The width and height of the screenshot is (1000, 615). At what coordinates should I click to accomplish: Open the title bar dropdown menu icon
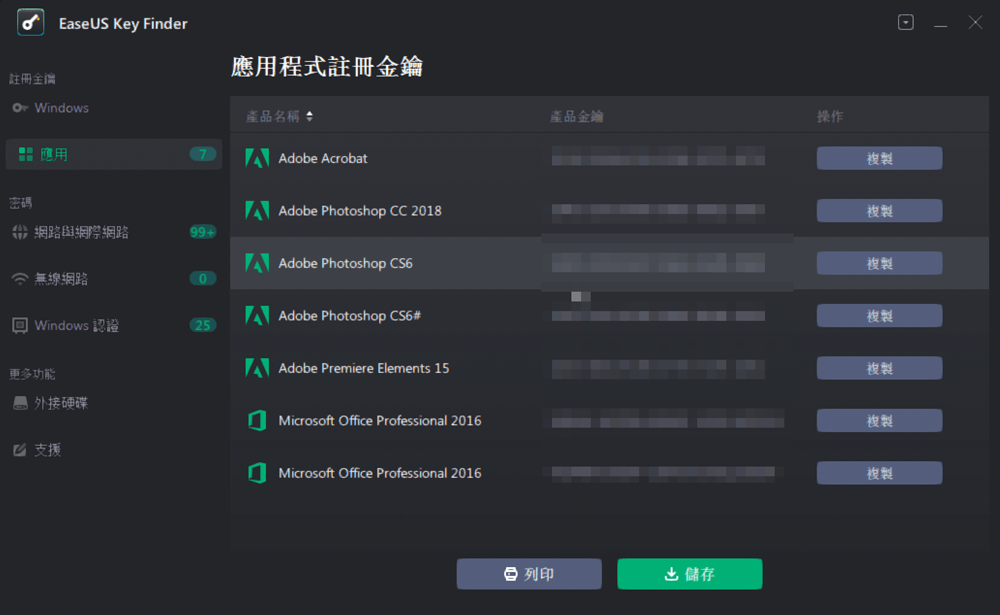[x=906, y=22]
